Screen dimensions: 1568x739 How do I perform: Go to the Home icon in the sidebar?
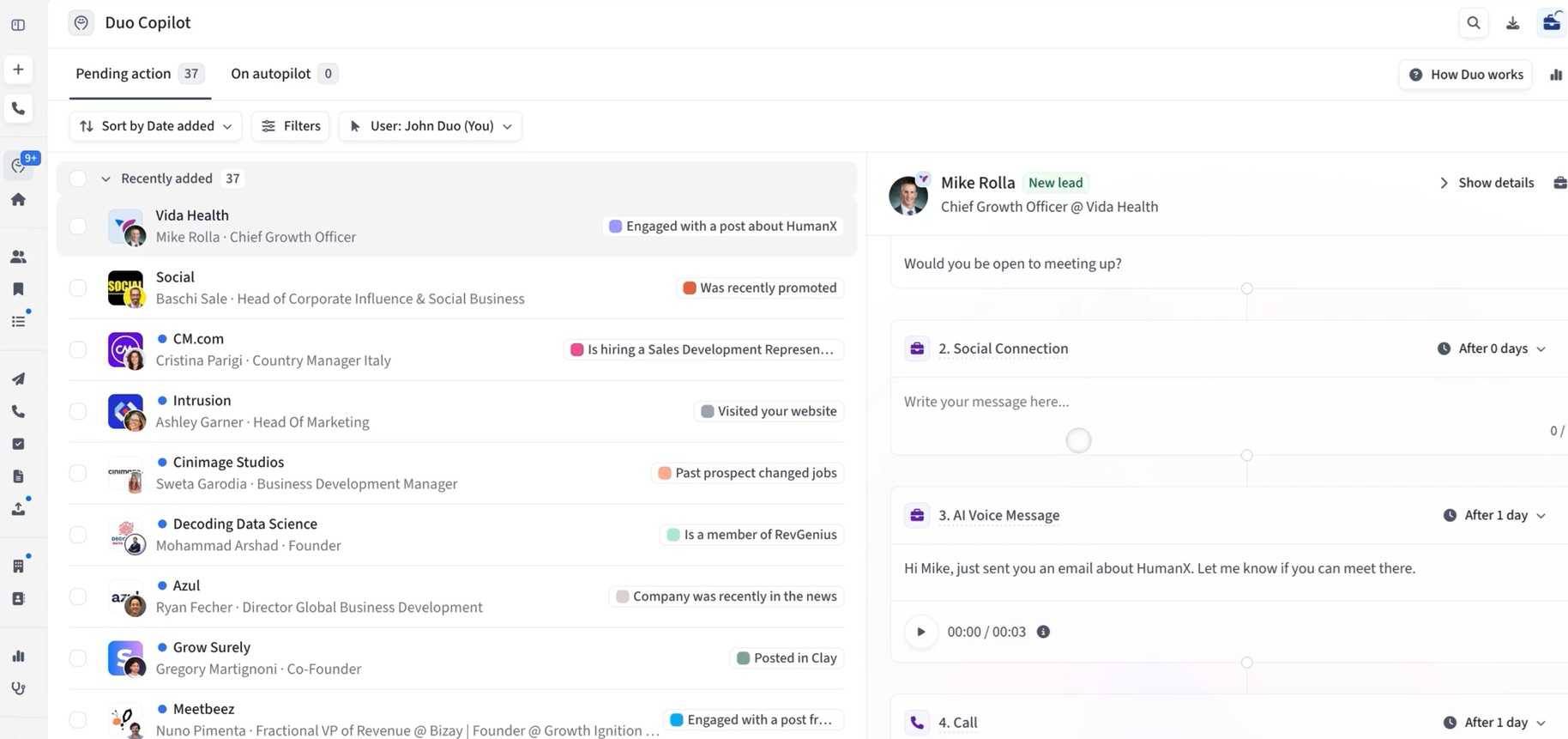click(18, 199)
